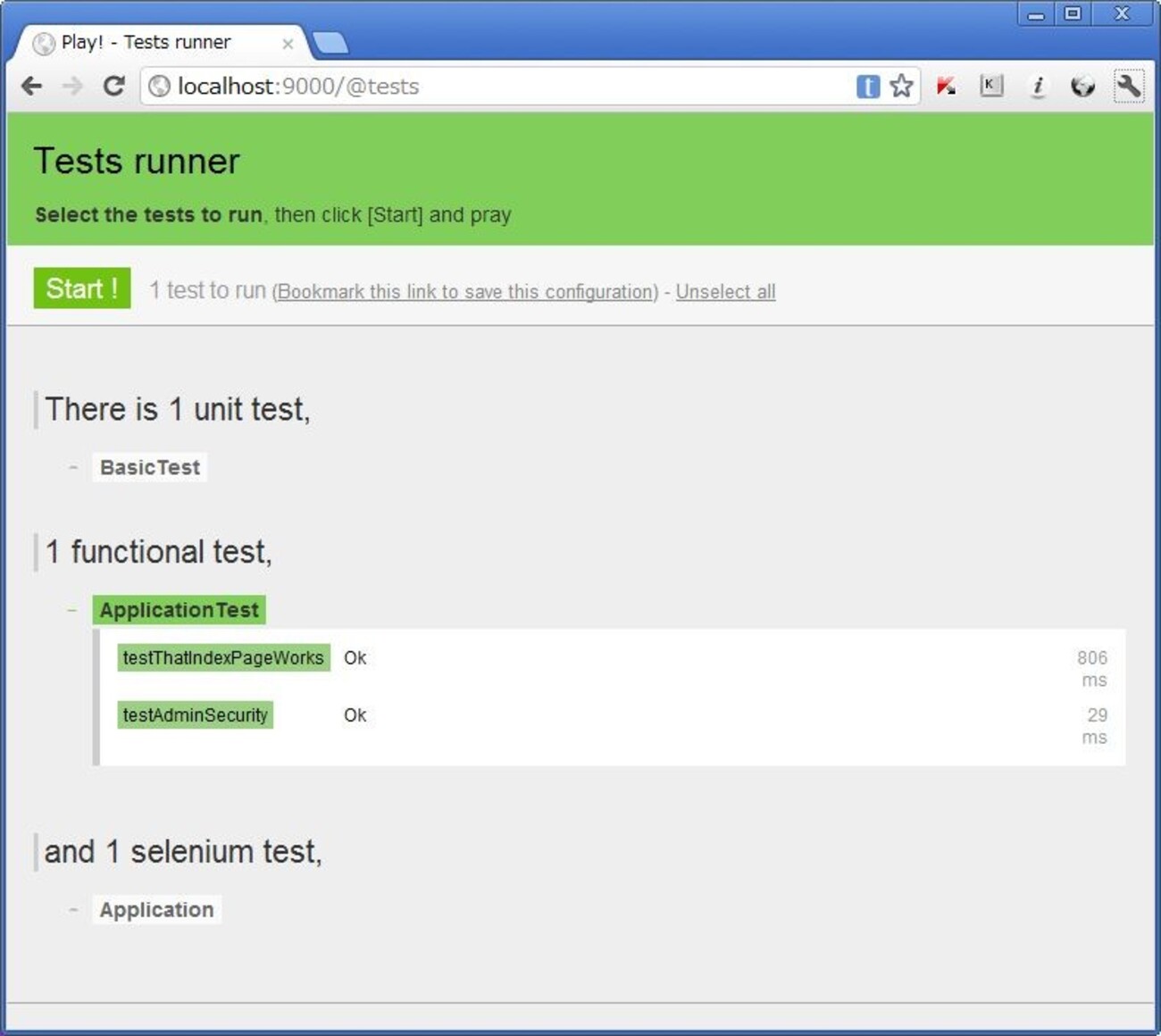Screen dimensions: 1161x1036
Task: Toggle selection of BasicTest
Action: 150,467
